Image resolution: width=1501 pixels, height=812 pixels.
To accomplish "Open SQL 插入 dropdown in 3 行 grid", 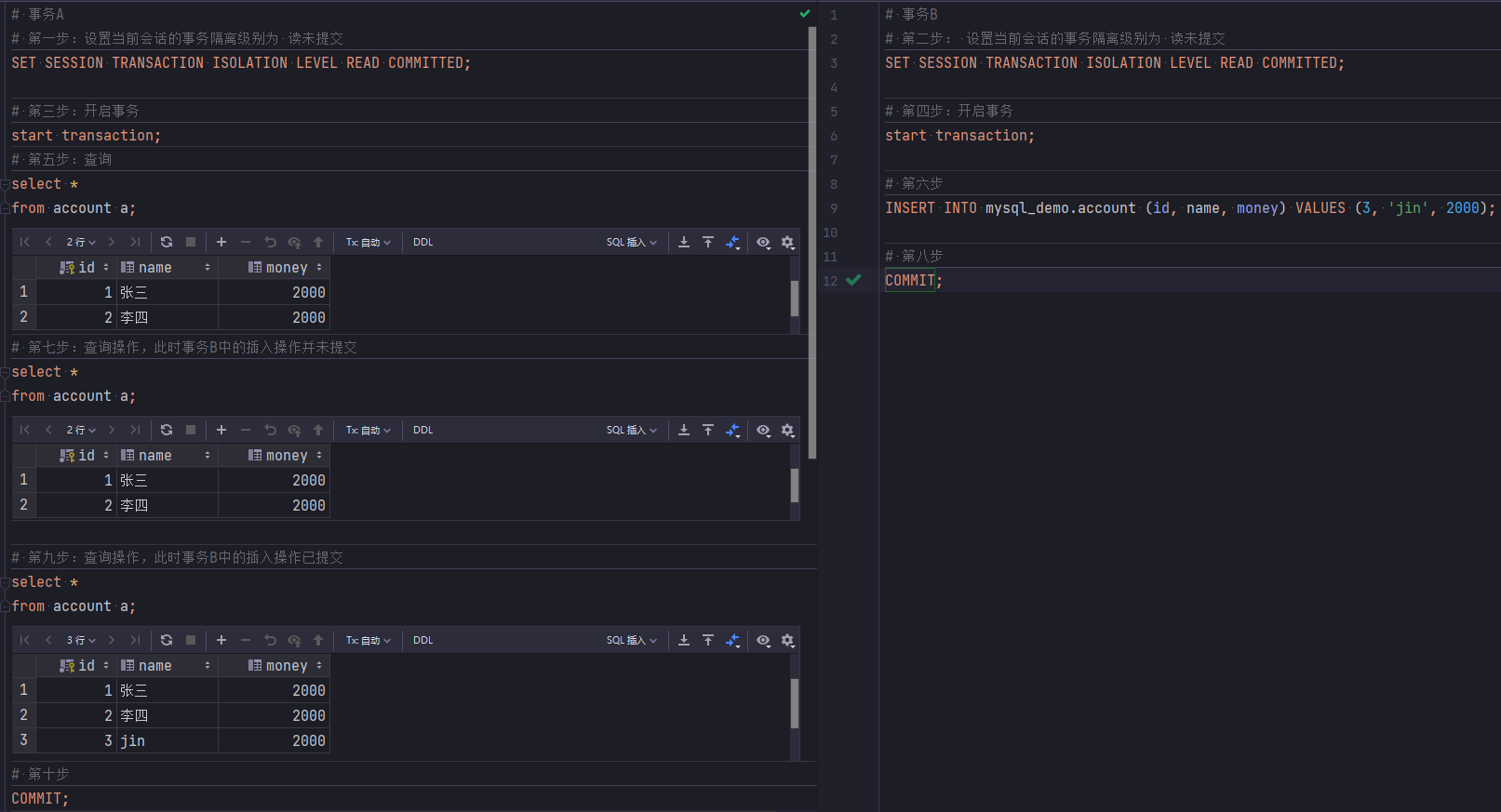I will [632, 640].
